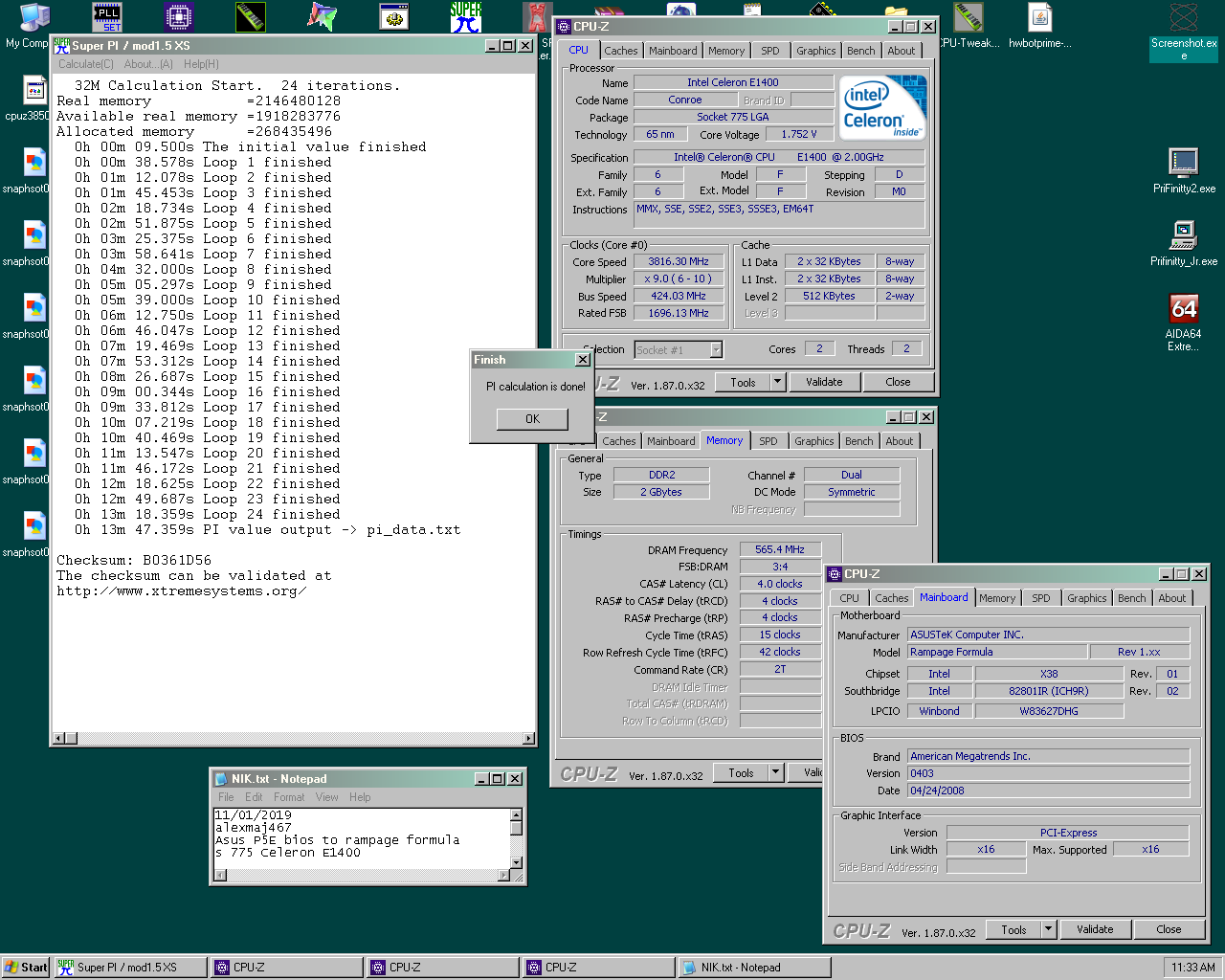1225x980 pixels.
Task: Click the Checksum: B0361D56 line in Super PI
Action: tap(134, 560)
